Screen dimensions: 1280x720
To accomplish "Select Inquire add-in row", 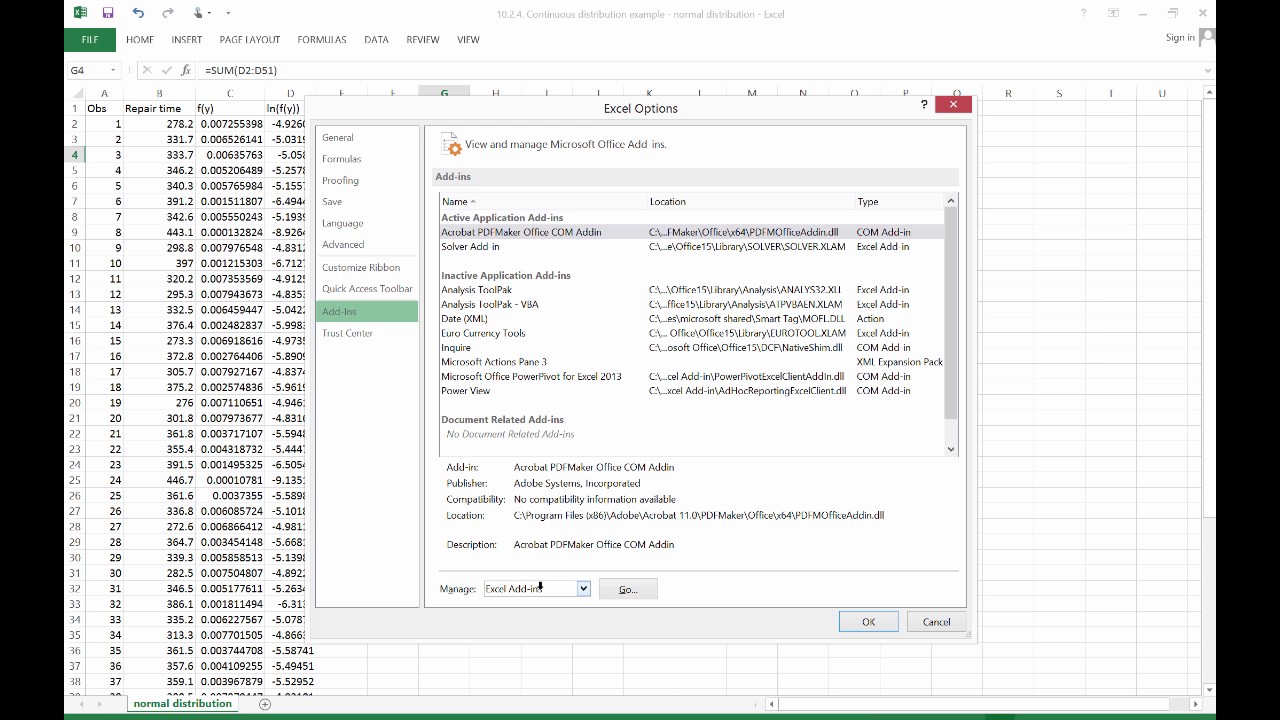I will 691,348.
